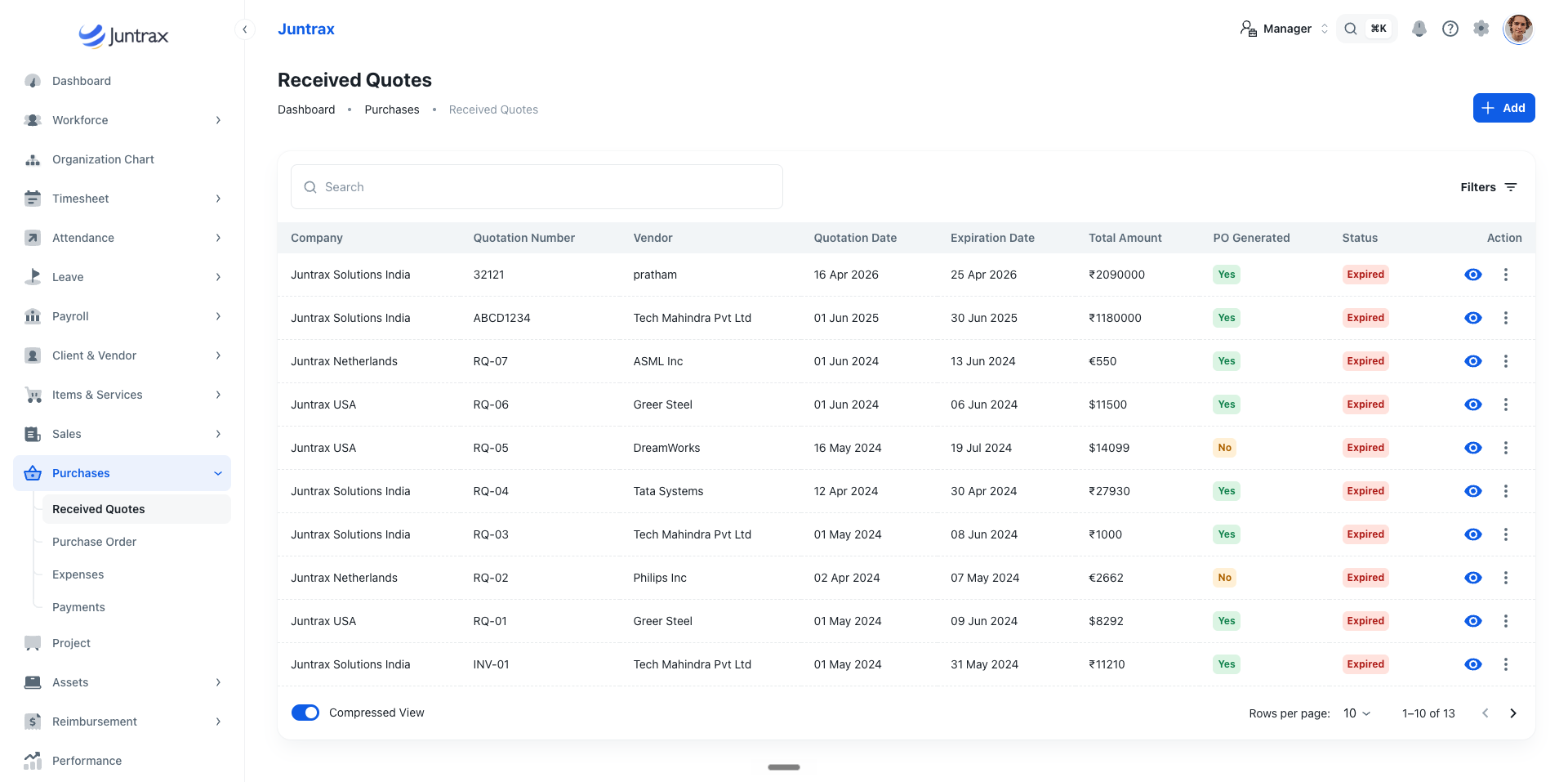Open row actions menu for ABCD1234
The width and height of the screenshot is (1568, 782).
click(1506, 318)
